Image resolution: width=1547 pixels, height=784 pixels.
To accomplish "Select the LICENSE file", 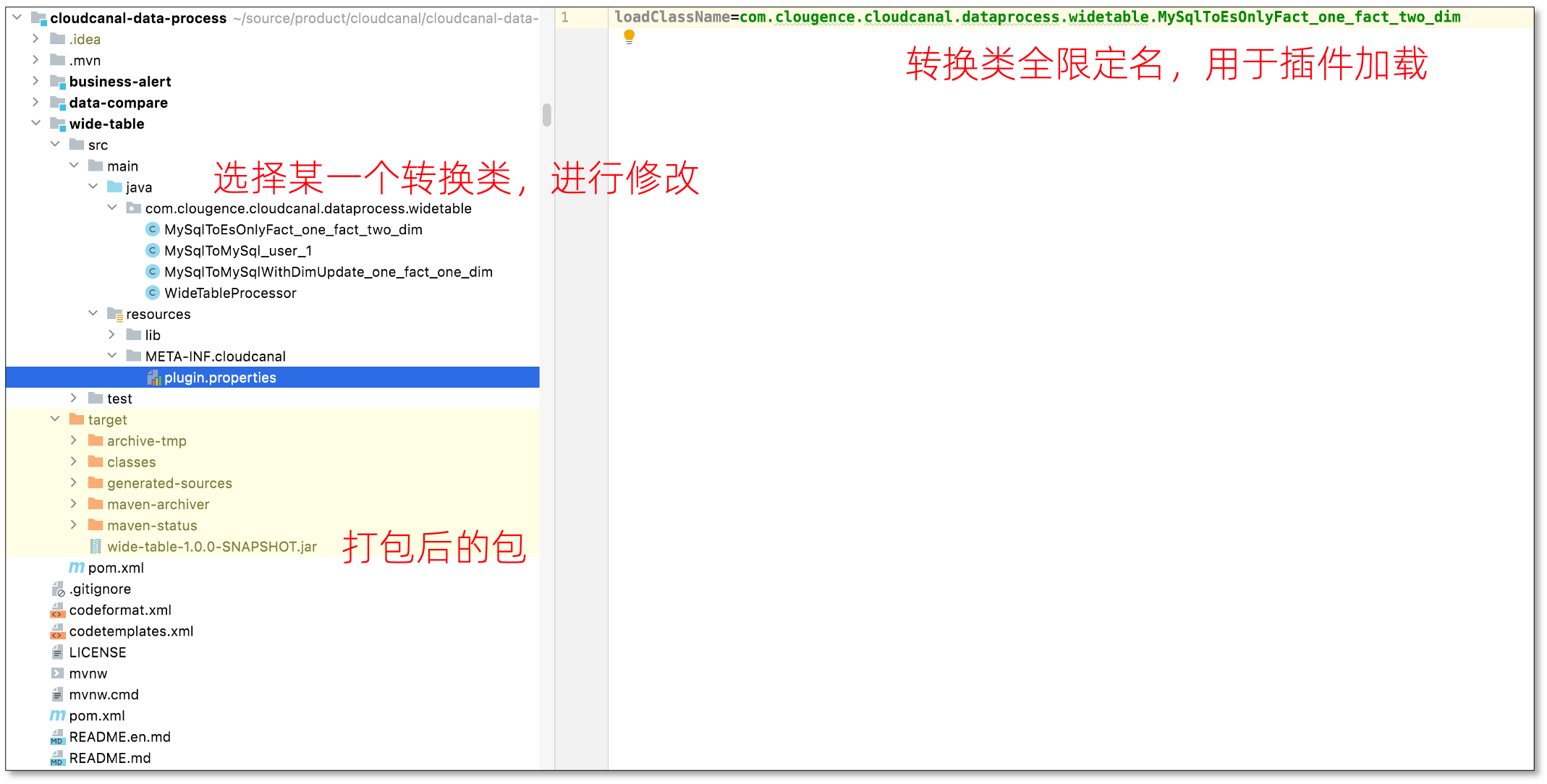I will point(97,652).
